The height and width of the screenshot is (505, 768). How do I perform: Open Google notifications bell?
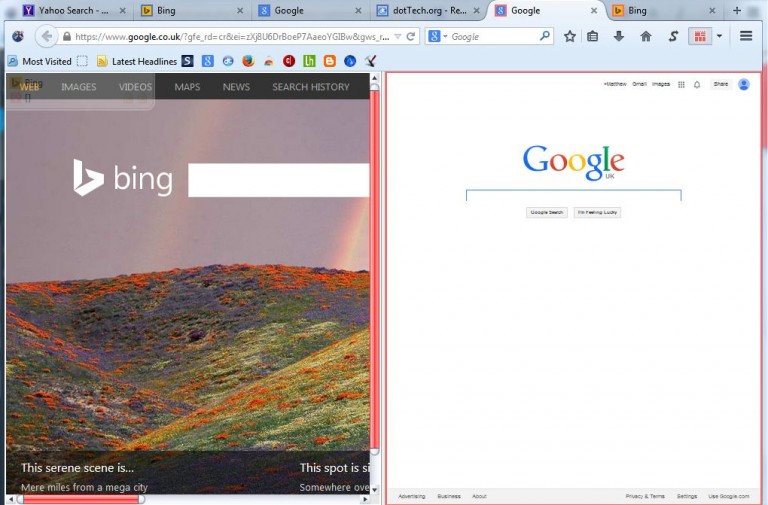(x=697, y=85)
